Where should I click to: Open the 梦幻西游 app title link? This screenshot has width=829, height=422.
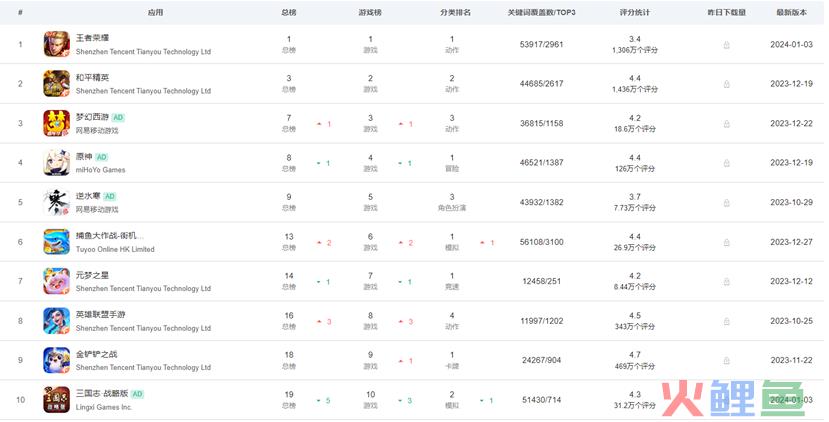tap(93, 117)
